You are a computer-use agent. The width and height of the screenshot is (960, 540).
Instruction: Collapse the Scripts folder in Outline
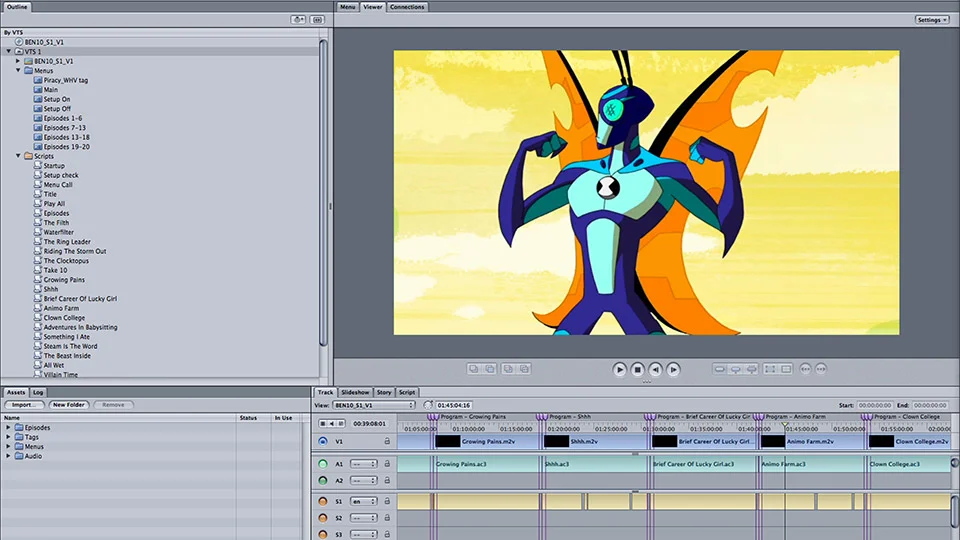18,156
